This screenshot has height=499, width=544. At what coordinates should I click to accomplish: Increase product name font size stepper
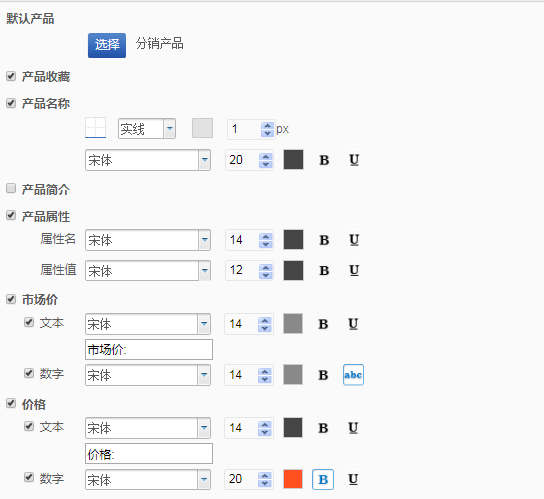click(x=266, y=157)
